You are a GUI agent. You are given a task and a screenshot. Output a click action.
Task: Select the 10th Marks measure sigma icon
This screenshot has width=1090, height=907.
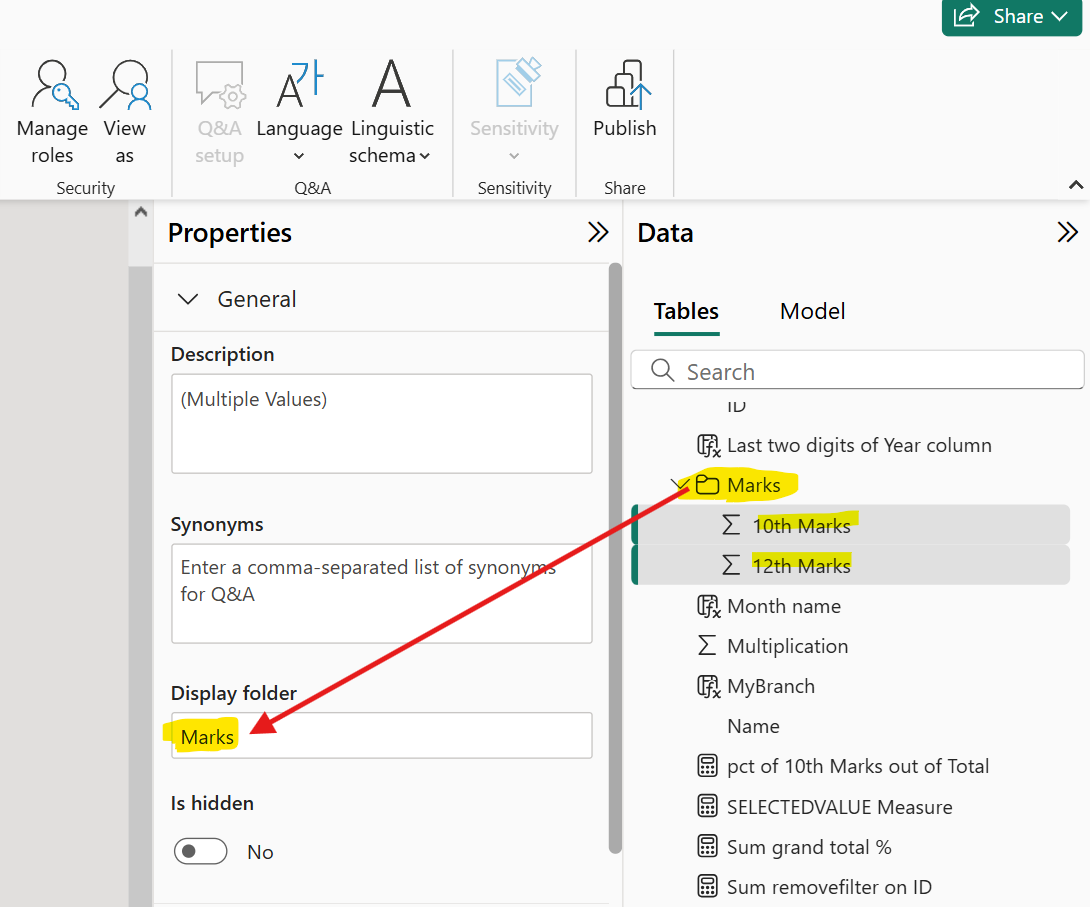click(731, 524)
